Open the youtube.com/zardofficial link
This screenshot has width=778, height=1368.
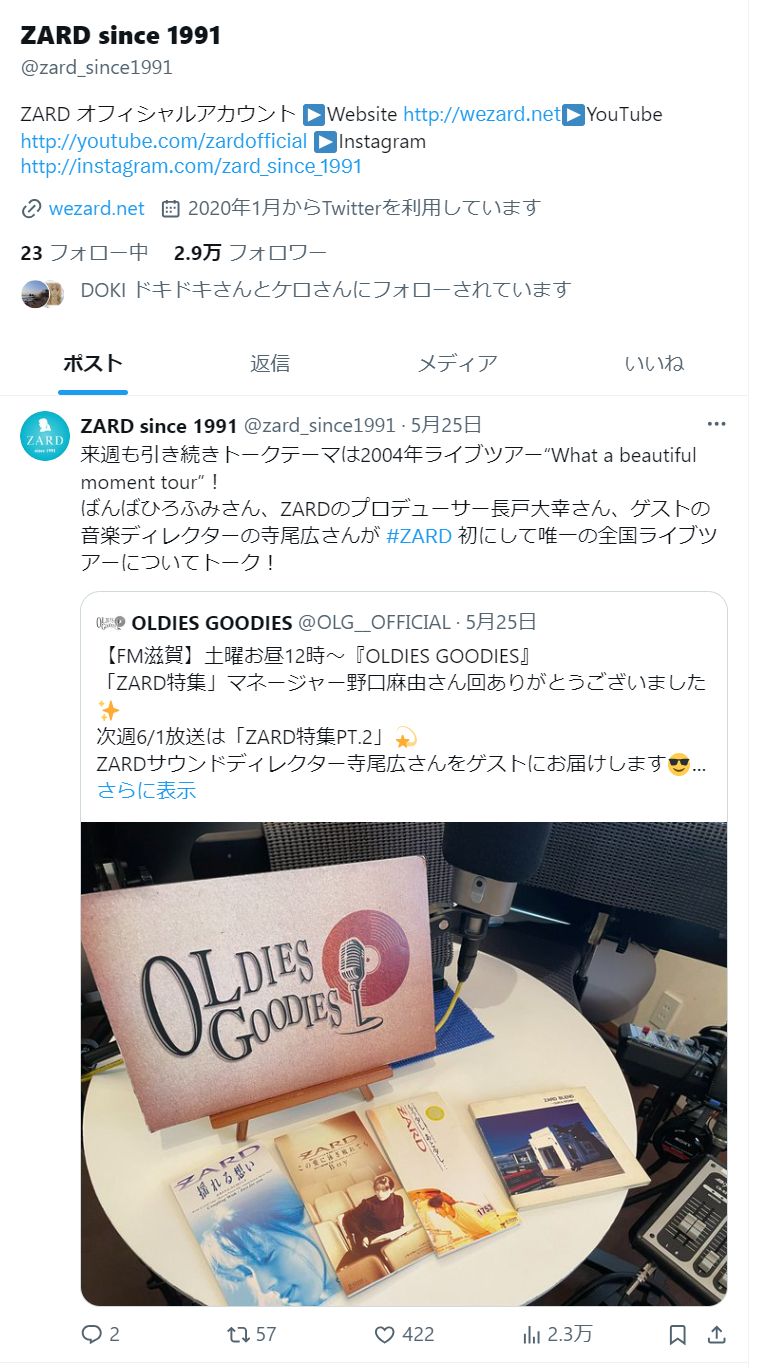coord(163,141)
